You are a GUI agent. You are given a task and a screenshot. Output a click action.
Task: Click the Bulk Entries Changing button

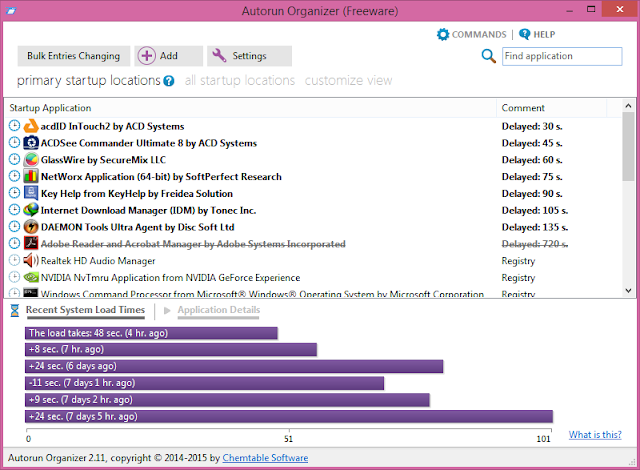coord(73,56)
